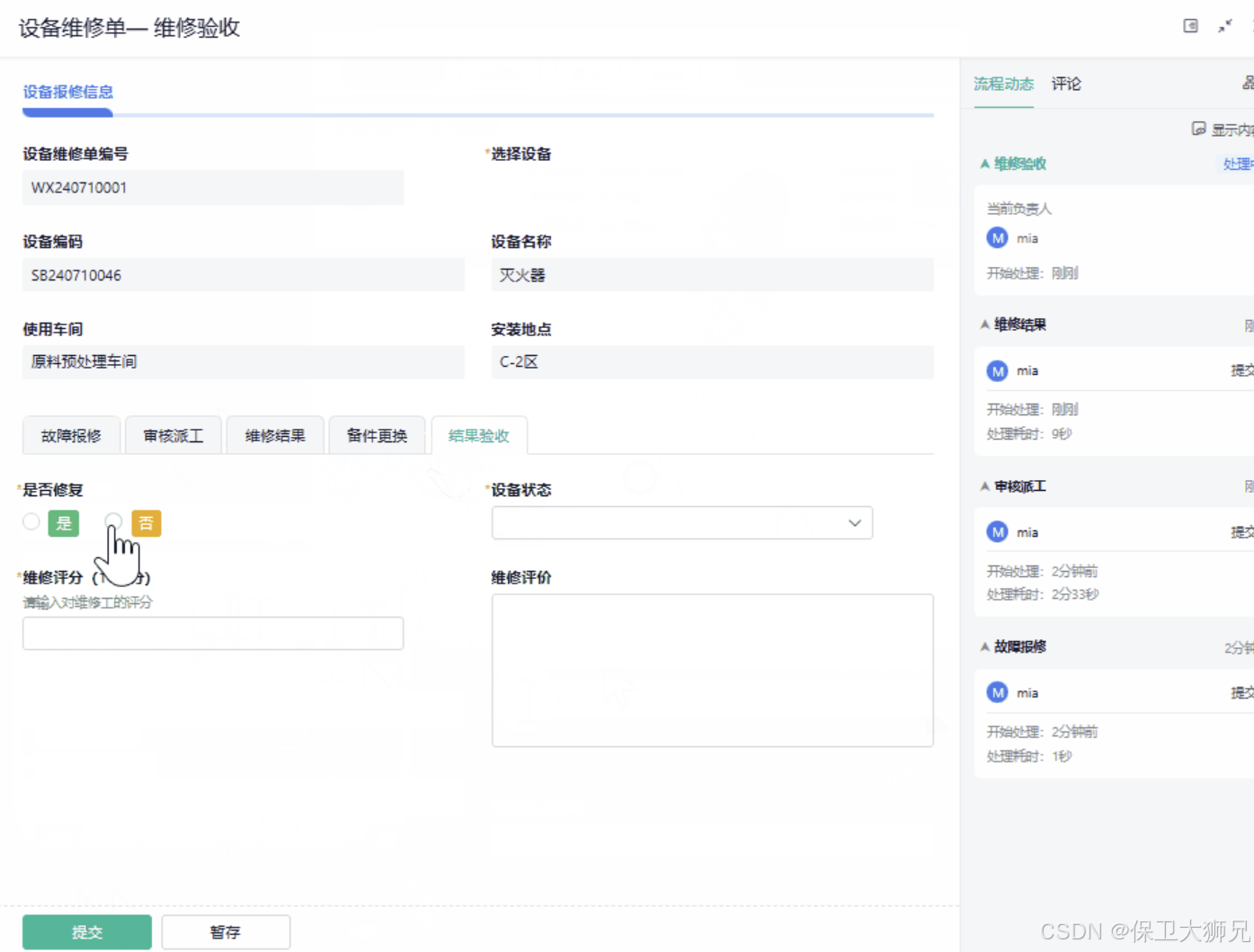Switch to the 故障报修 form tab
Viewport: 1254px width, 952px height.
71,436
